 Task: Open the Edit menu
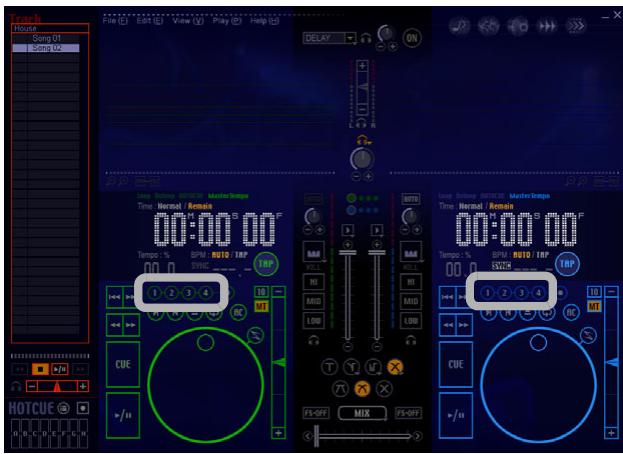click(x=149, y=21)
